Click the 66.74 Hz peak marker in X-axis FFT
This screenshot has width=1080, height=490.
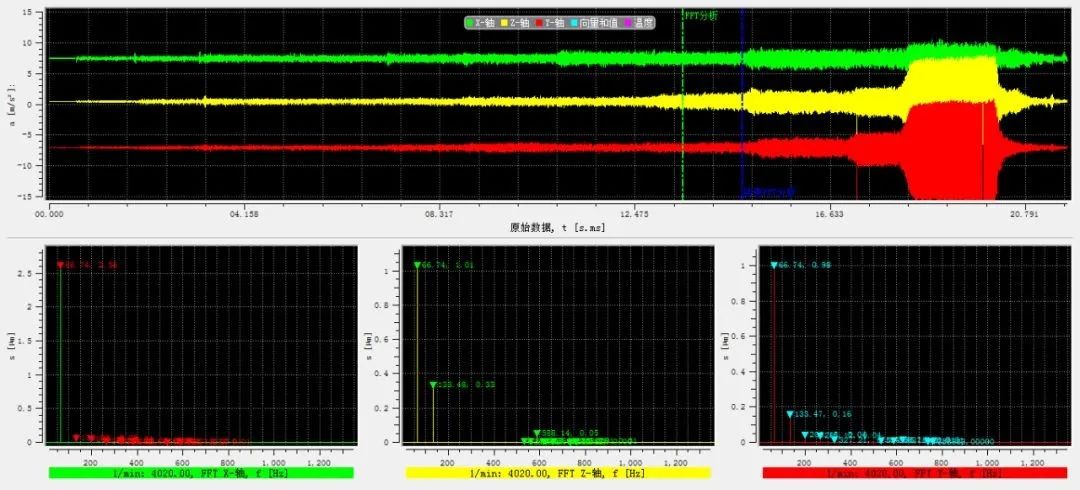coord(60,265)
